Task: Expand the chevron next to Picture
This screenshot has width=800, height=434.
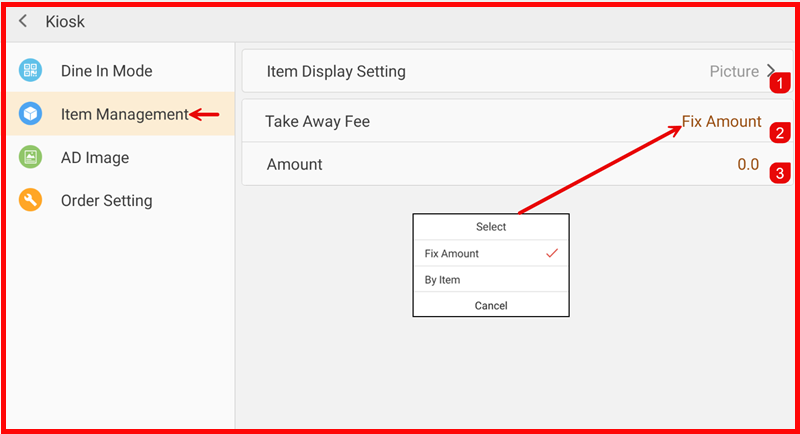Action: click(x=771, y=71)
